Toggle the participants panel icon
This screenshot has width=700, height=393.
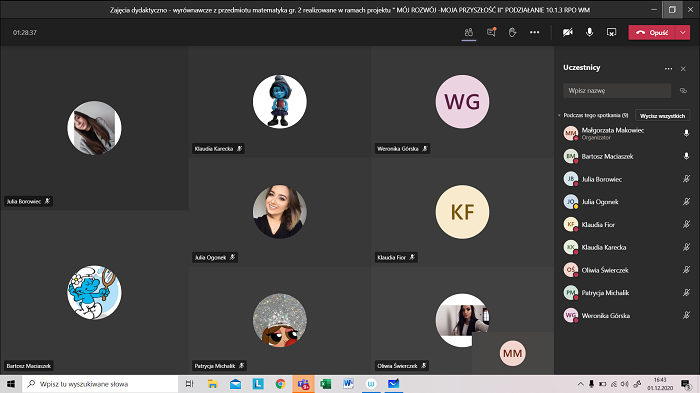coord(469,33)
